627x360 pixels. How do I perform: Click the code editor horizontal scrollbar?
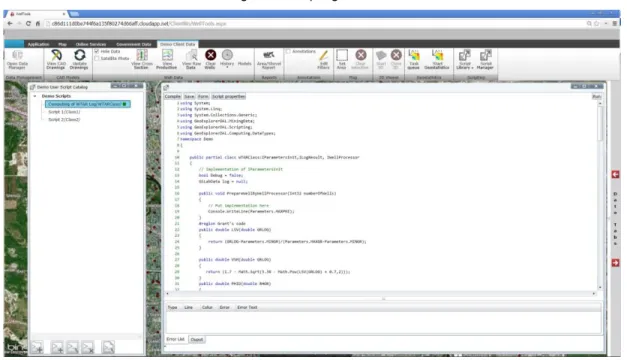pyautogui.click(x=380, y=294)
